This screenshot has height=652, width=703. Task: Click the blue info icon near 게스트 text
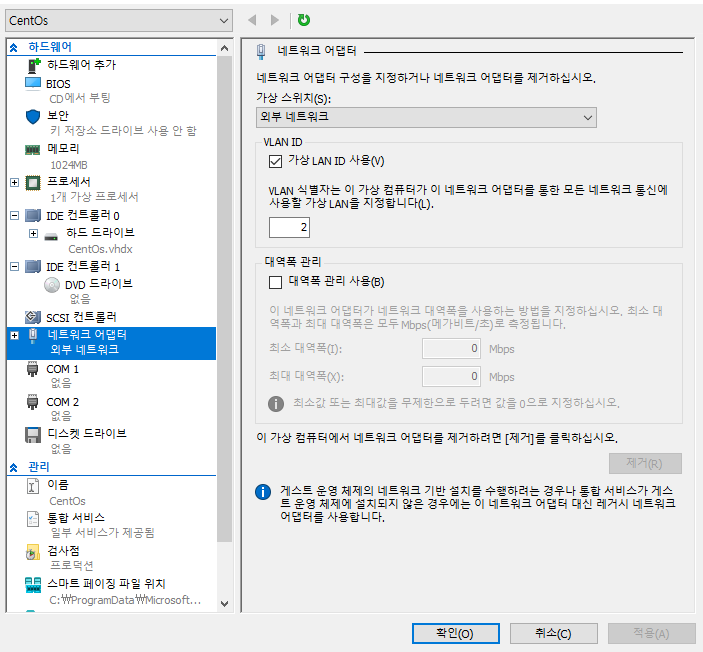point(263,492)
